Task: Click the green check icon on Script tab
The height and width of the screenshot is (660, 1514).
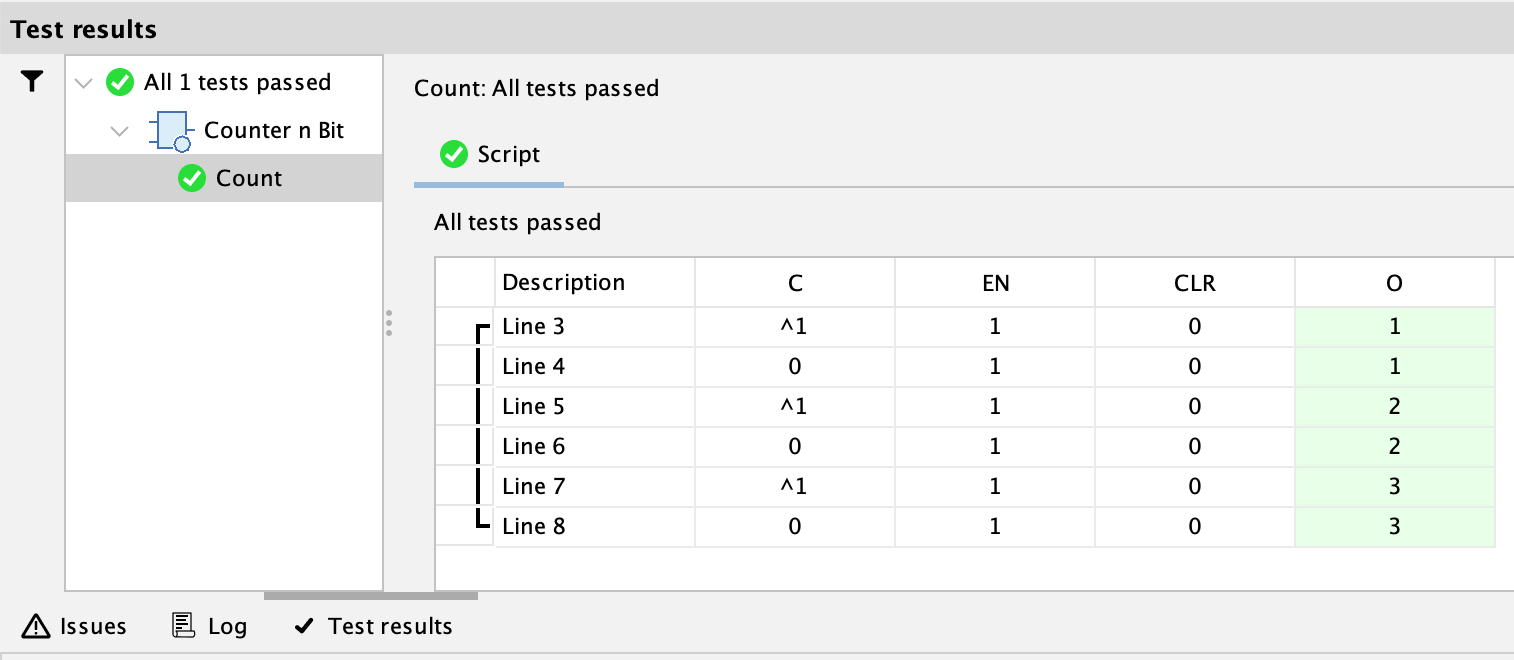Action: click(454, 155)
